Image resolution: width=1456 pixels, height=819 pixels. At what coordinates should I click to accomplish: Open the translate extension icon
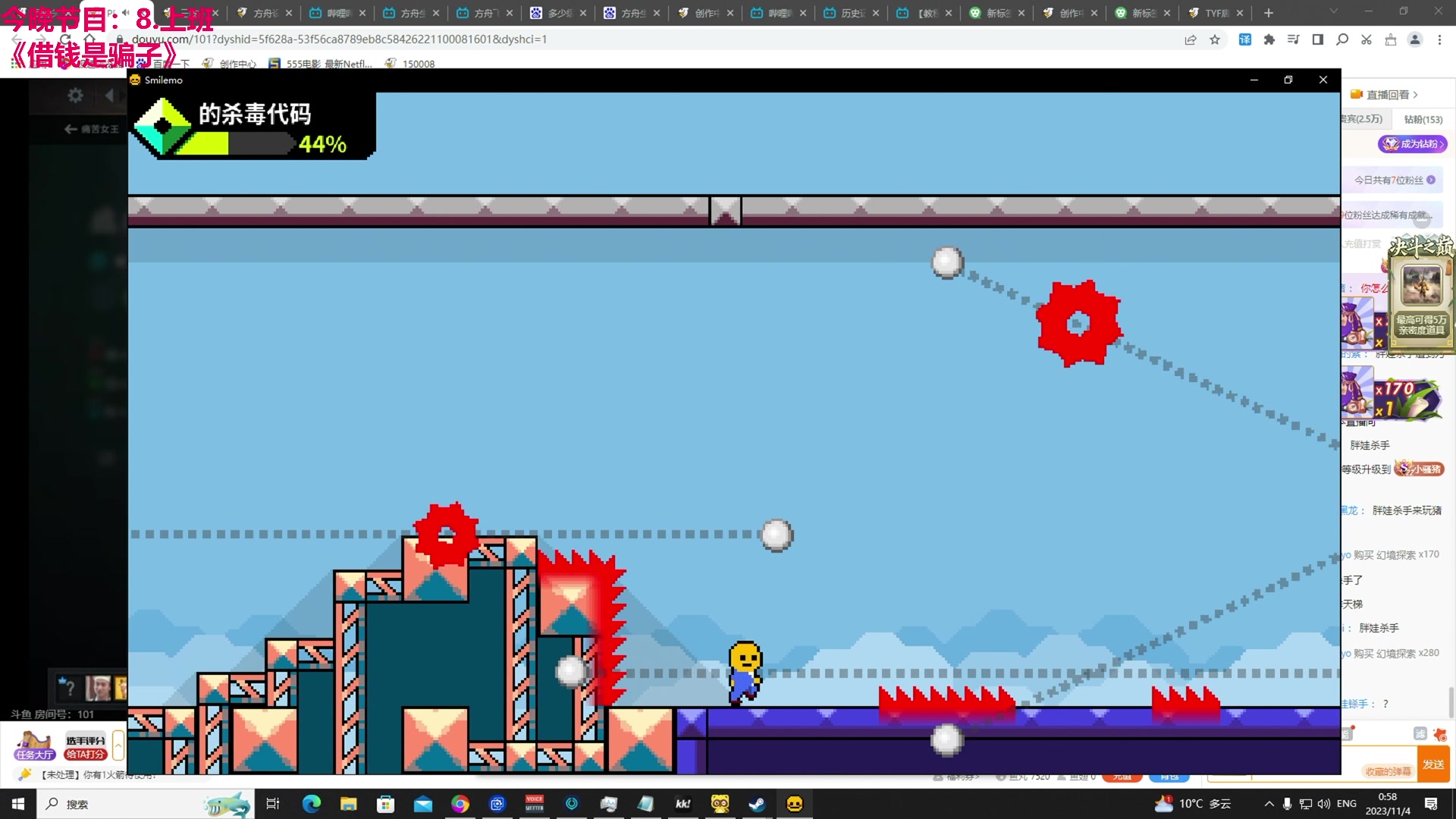click(1245, 39)
